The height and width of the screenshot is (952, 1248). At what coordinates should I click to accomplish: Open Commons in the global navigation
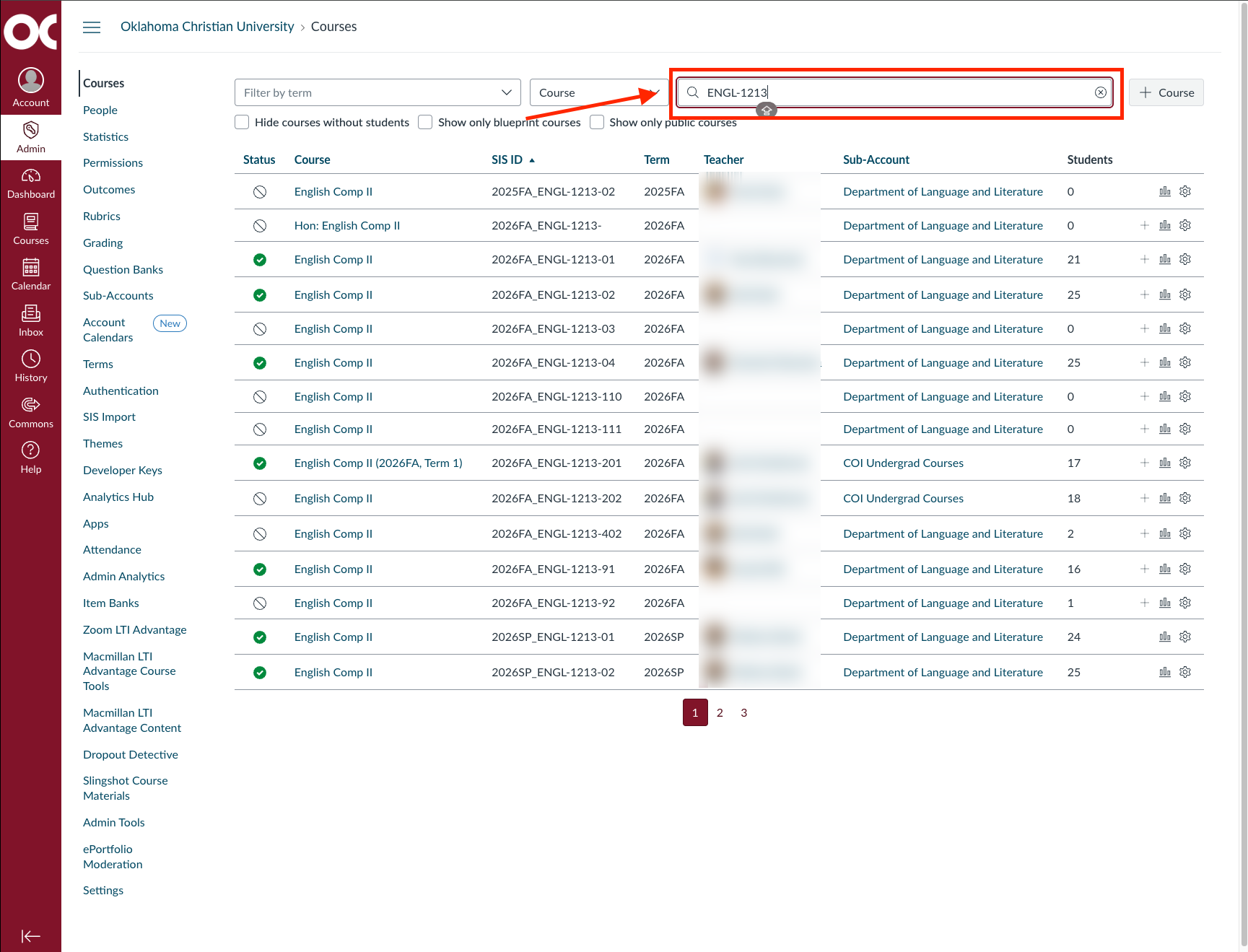coord(31,413)
